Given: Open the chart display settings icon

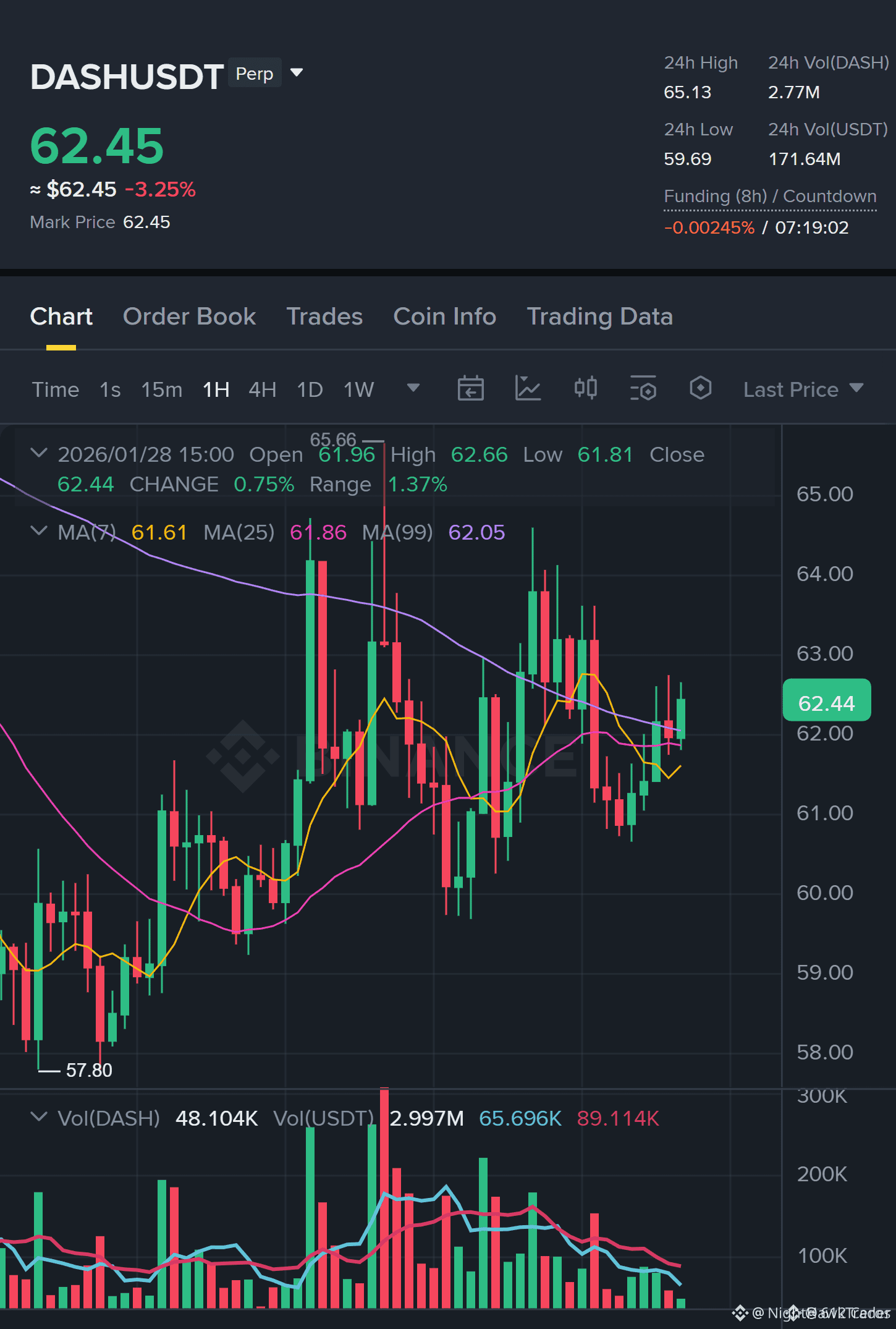Looking at the screenshot, I should point(643,389).
